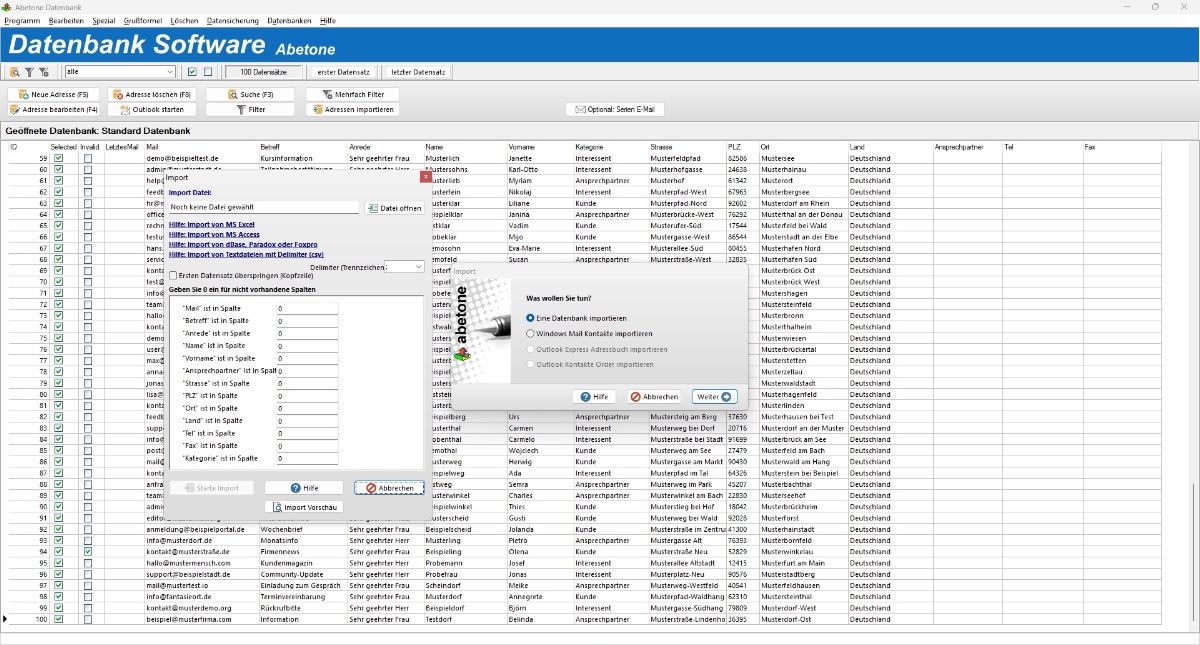The image size is (1200, 645).
Task: Jump to erster Datensatz
Action: [x=344, y=72]
